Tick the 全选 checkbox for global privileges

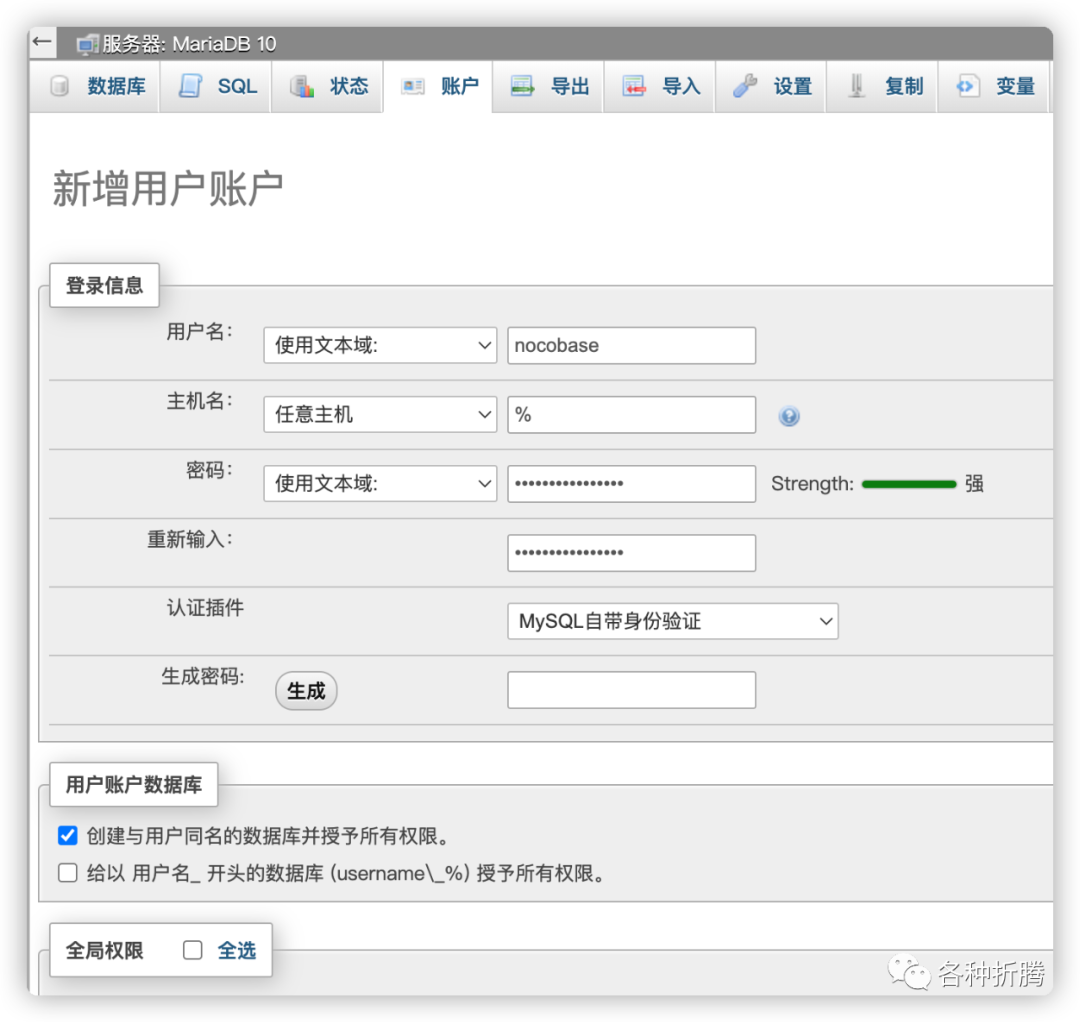[193, 950]
